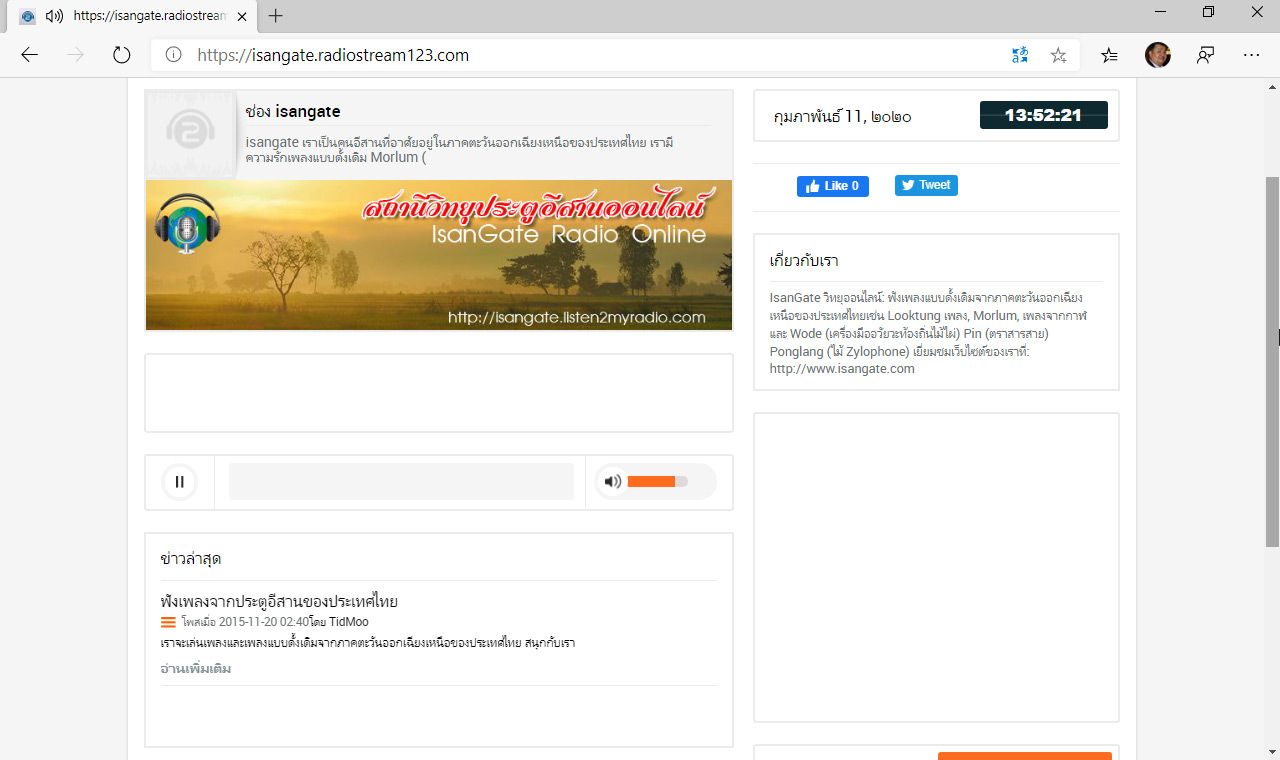Image resolution: width=1280 pixels, height=760 pixels.
Task: Click the Facebook Like button
Action: tap(833, 186)
